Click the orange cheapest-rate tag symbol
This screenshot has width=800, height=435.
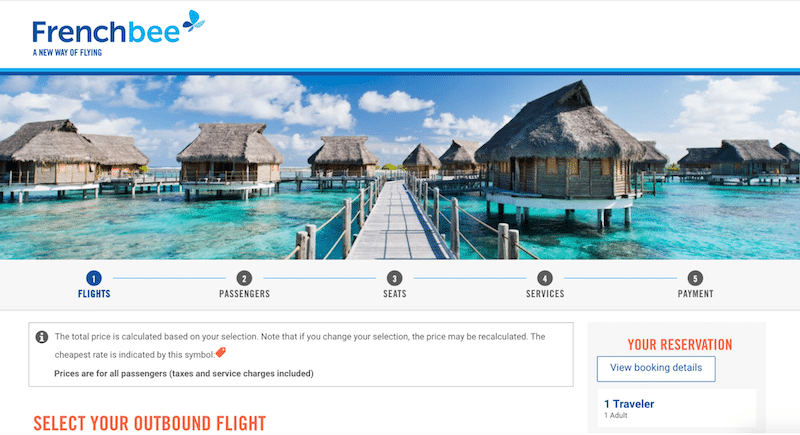click(x=220, y=352)
